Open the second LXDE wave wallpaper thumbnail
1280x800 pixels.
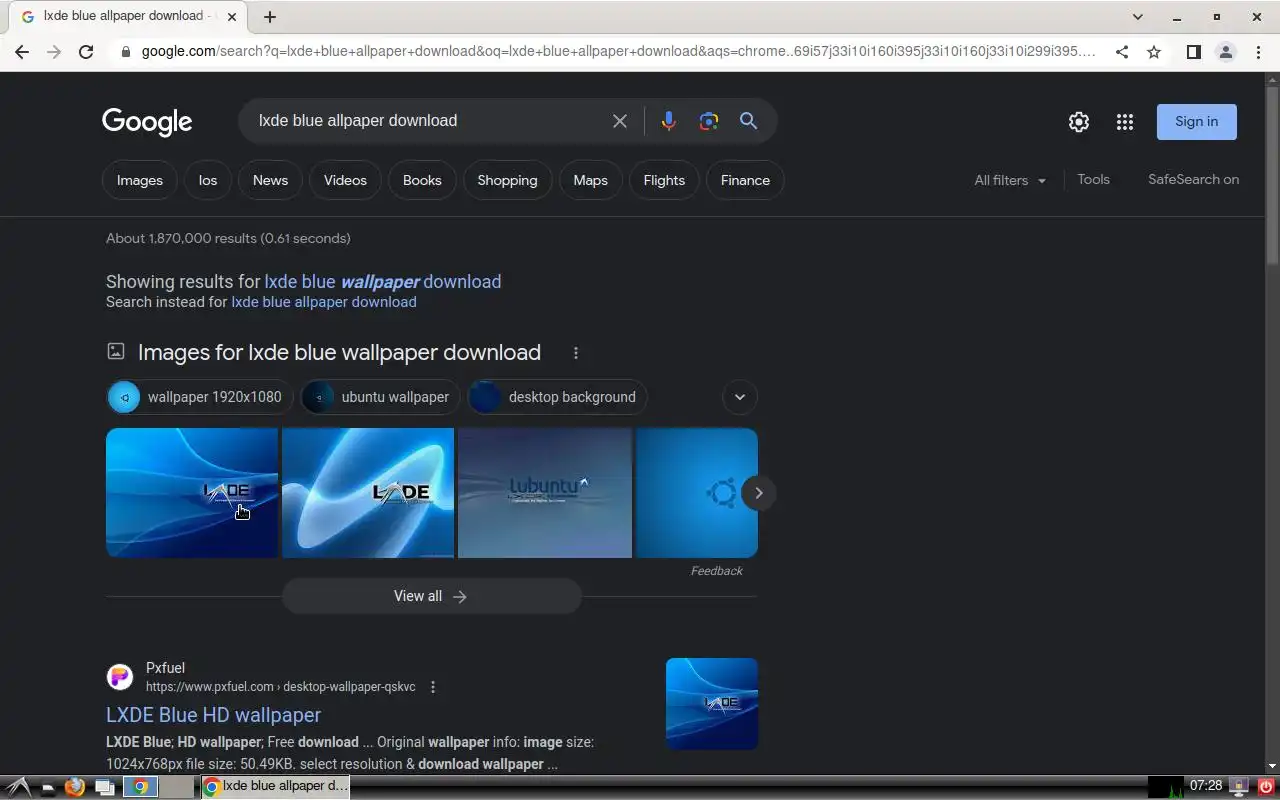[x=368, y=493]
